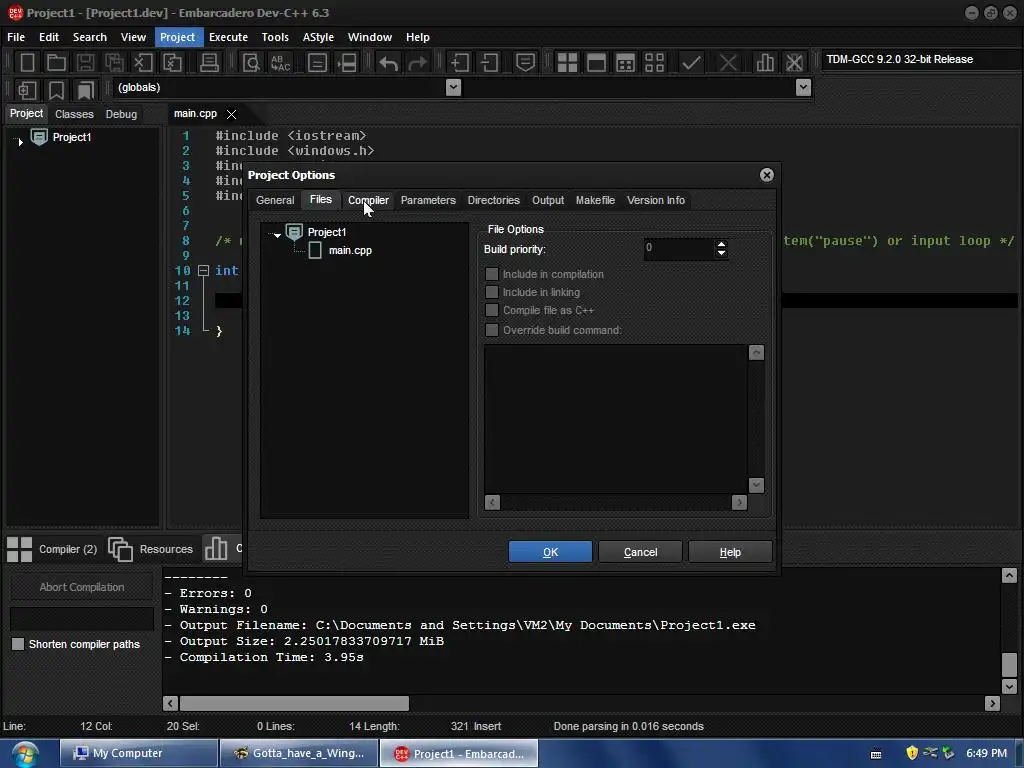This screenshot has width=1024, height=768.
Task: Switch to the Classes panel tab
Action: click(74, 114)
